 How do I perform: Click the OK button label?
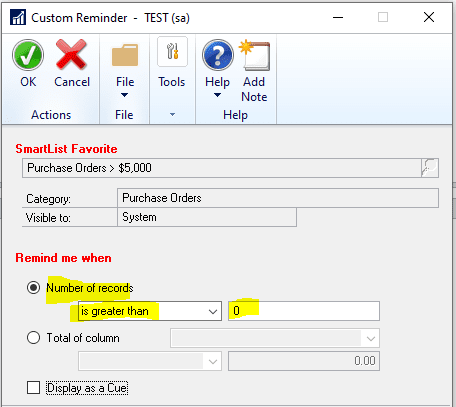(28, 82)
